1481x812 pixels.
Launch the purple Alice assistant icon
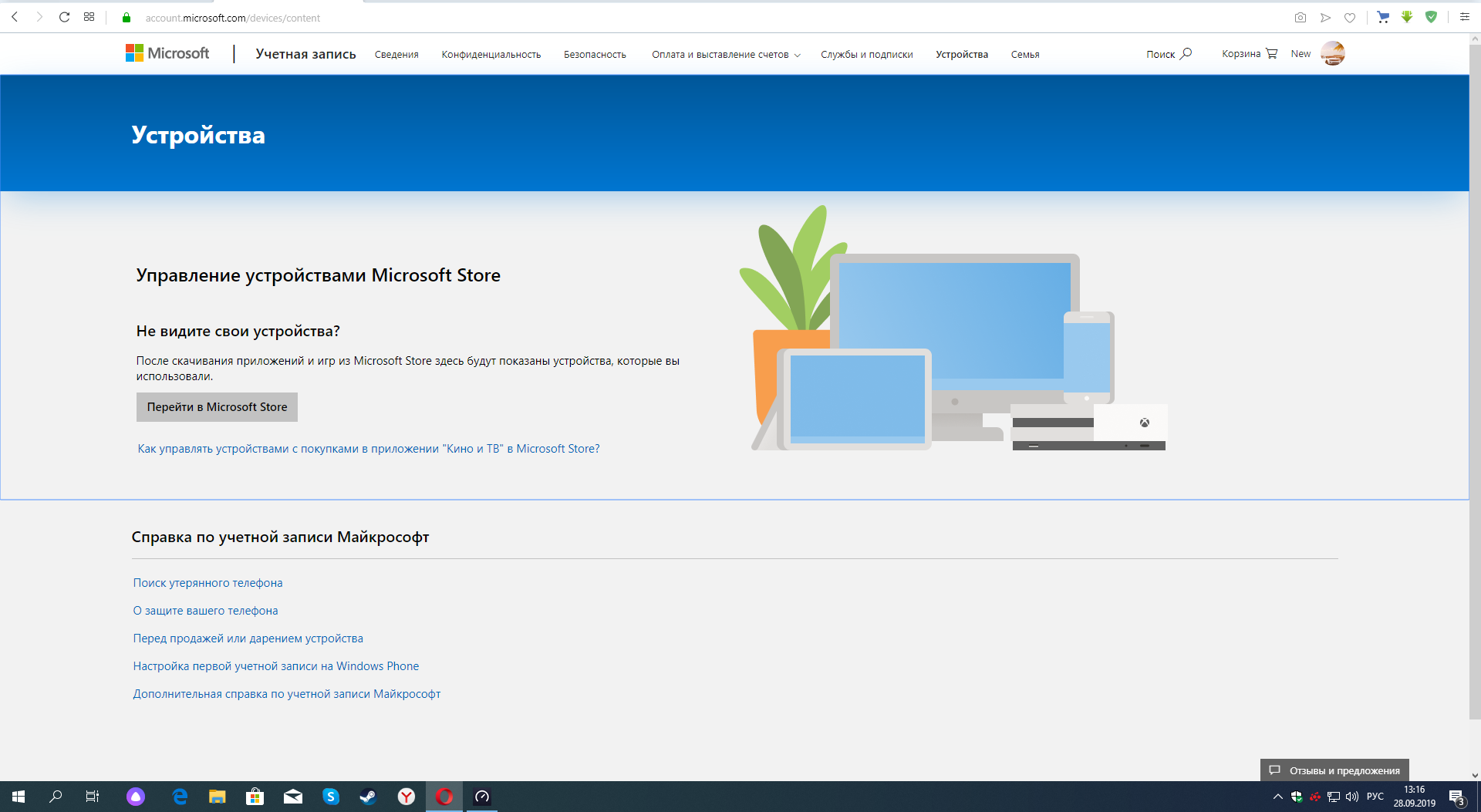tap(136, 797)
